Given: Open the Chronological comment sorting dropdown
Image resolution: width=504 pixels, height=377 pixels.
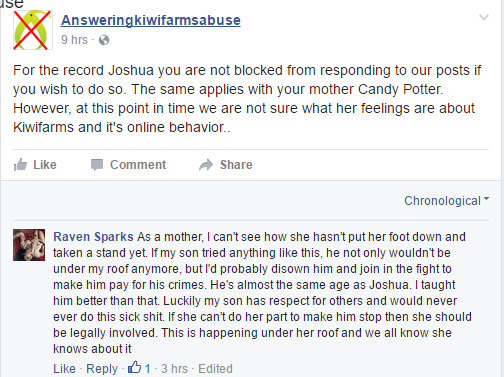Looking at the screenshot, I should click(x=447, y=201).
